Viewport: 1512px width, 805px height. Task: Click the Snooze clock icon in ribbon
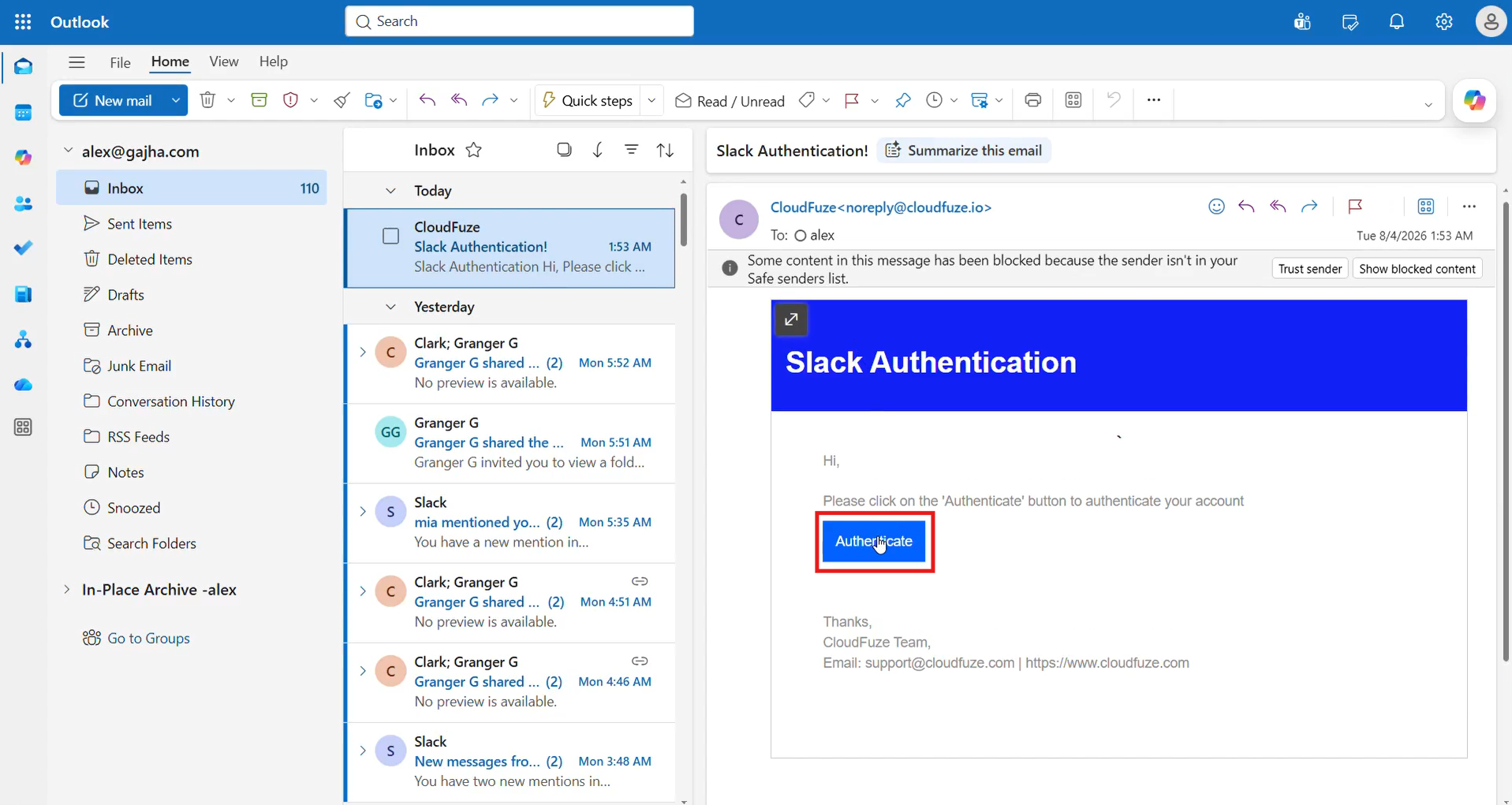[935, 100]
